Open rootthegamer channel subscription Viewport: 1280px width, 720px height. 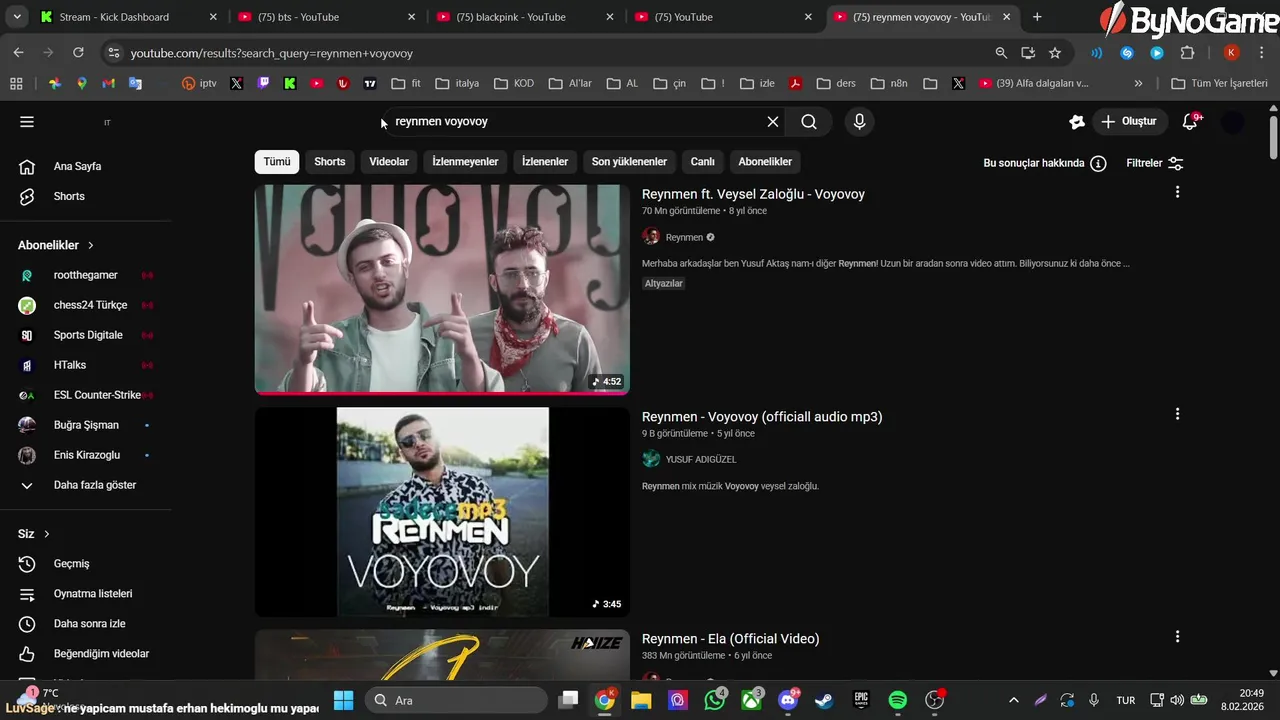tap(86, 275)
